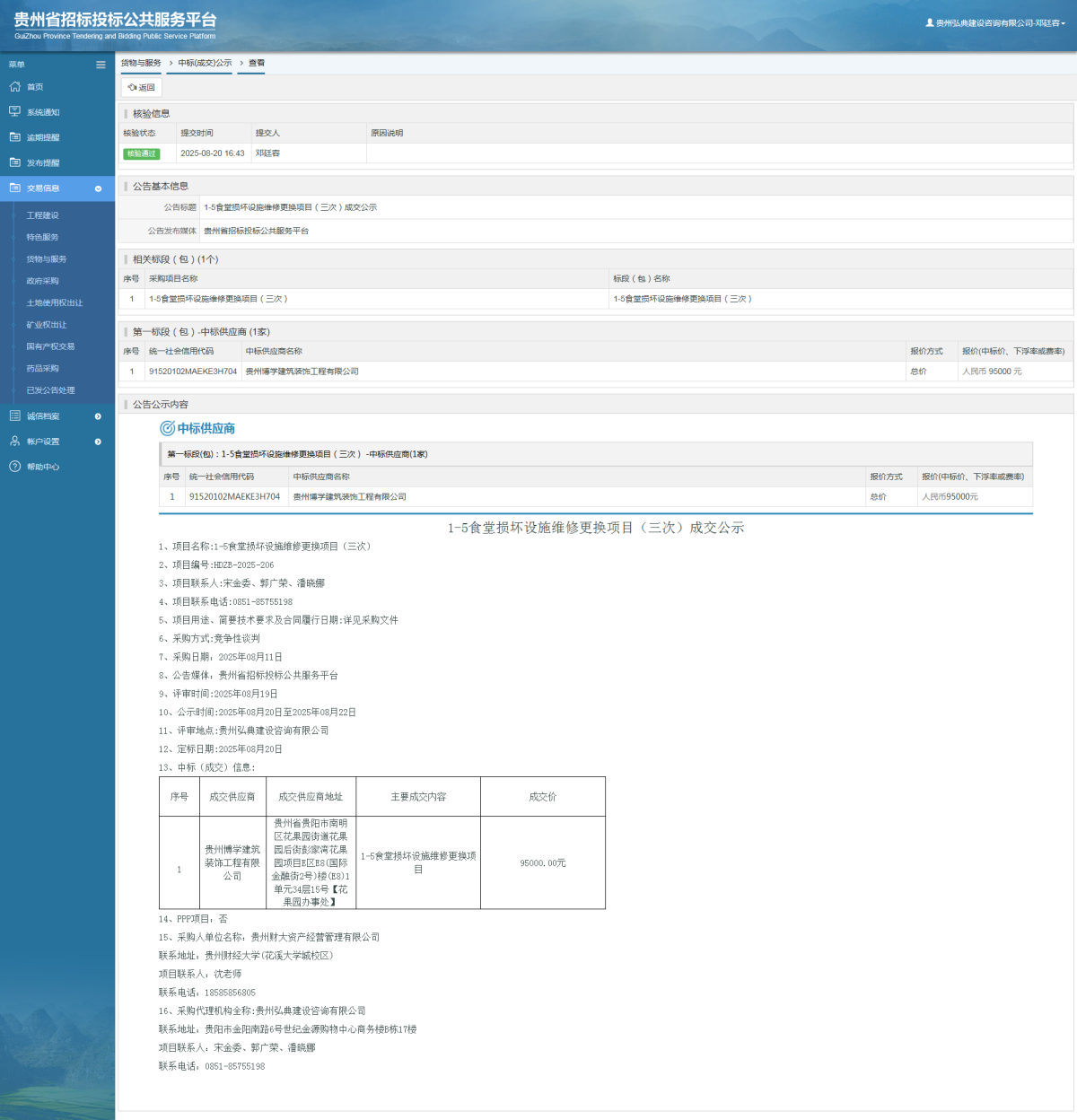Click the hamburger menu collapse icon
The width and height of the screenshot is (1077, 1120).
pos(101,65)
